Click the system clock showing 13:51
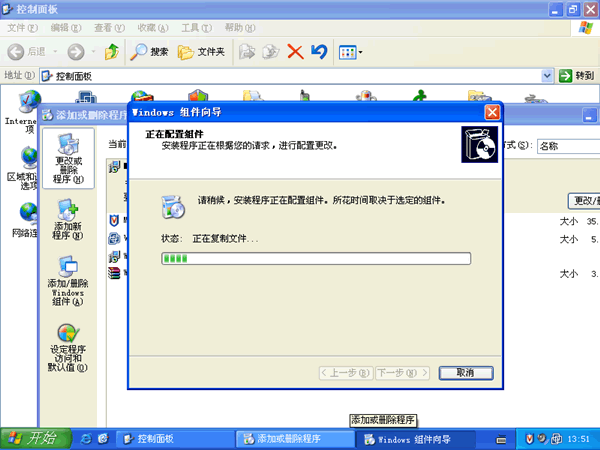 578,439
